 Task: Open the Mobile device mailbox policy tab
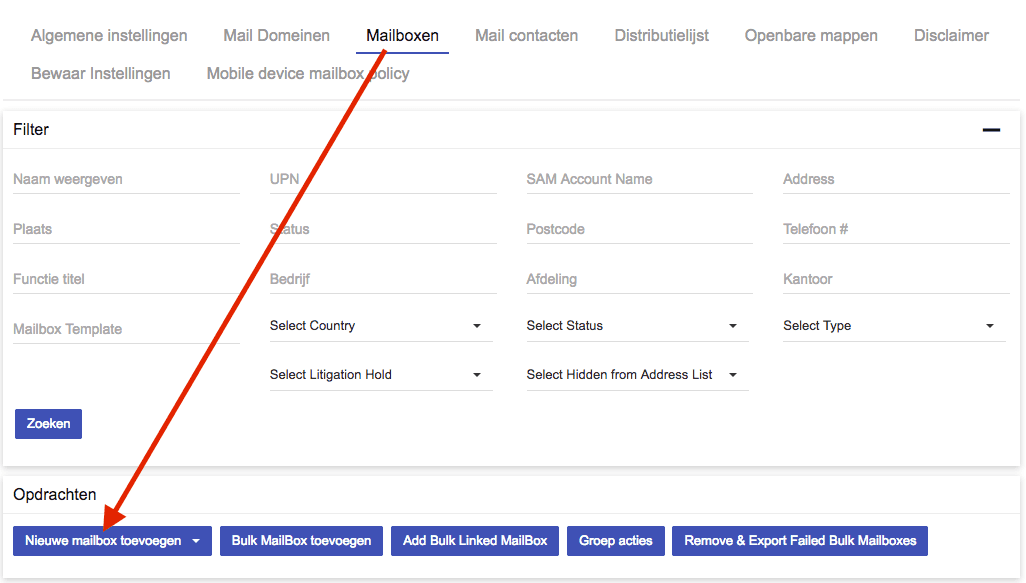(307, 73)
